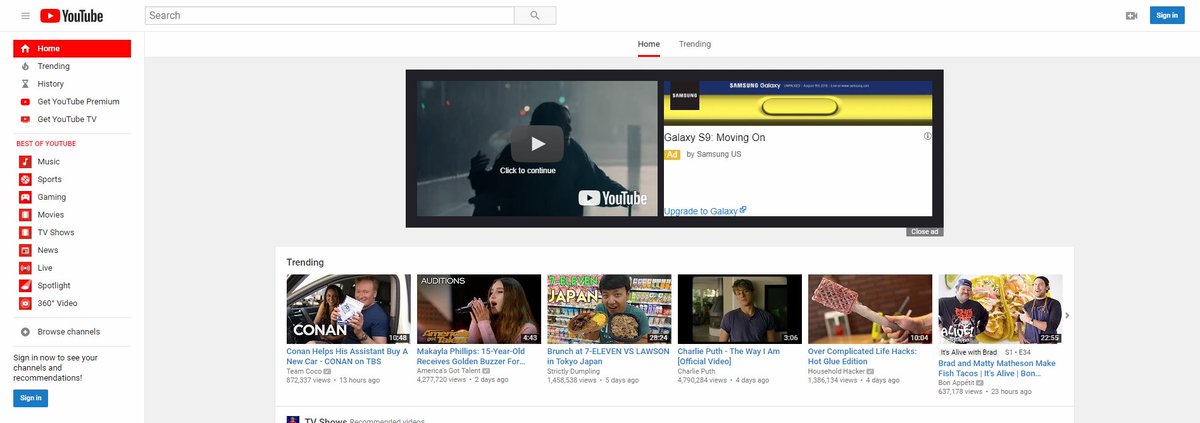The image size is (1200, 423).
Task: Open the hamburger guide menu
Action: pyautogui.click(x=25, y=16)
